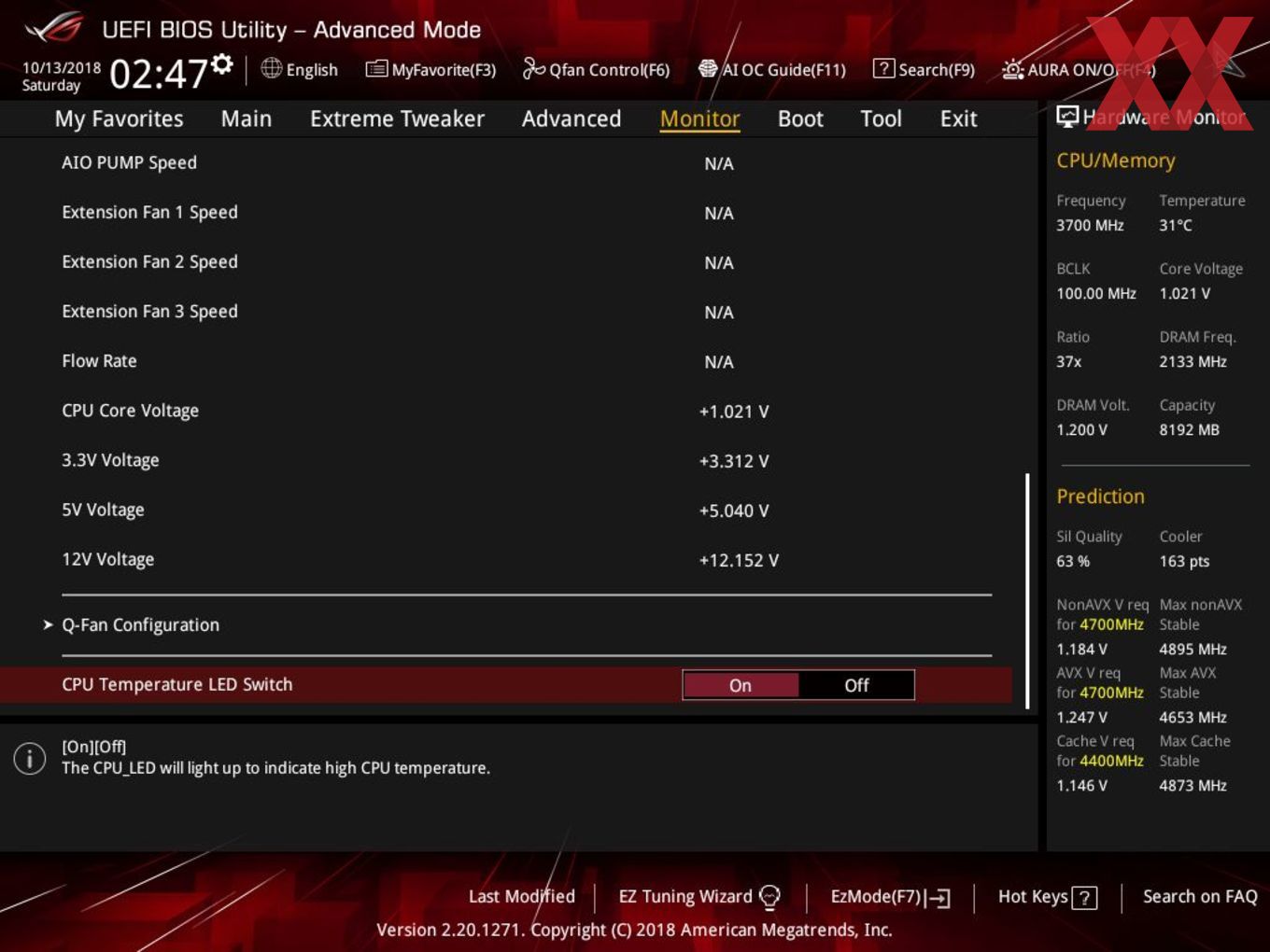This screenshot has height=952, width=1270.
Task: Go to the Exit tab
Action: pyautogui.click(x=958, y=119)
